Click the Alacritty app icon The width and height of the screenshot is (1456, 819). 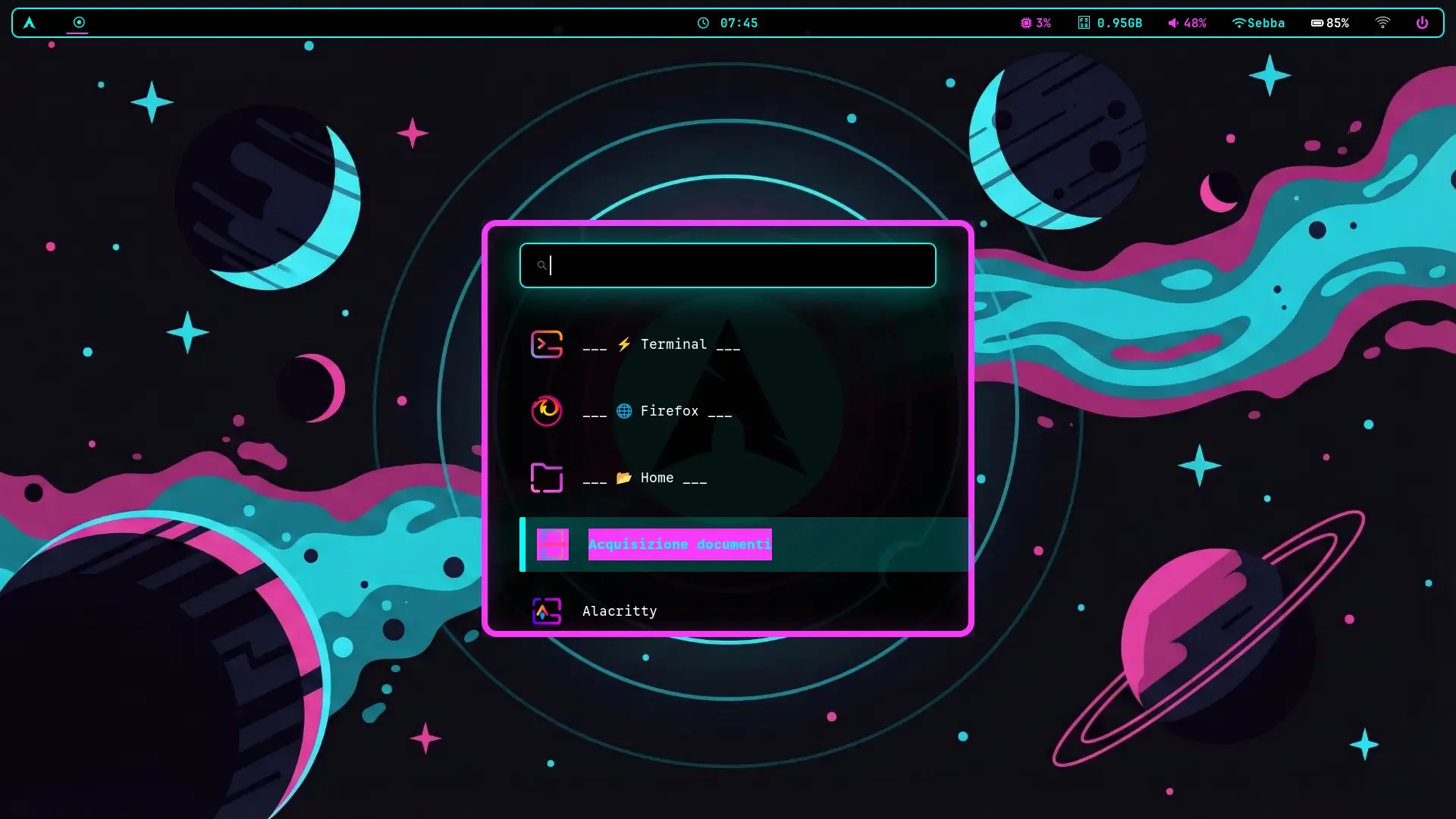(x=546, y=611)
